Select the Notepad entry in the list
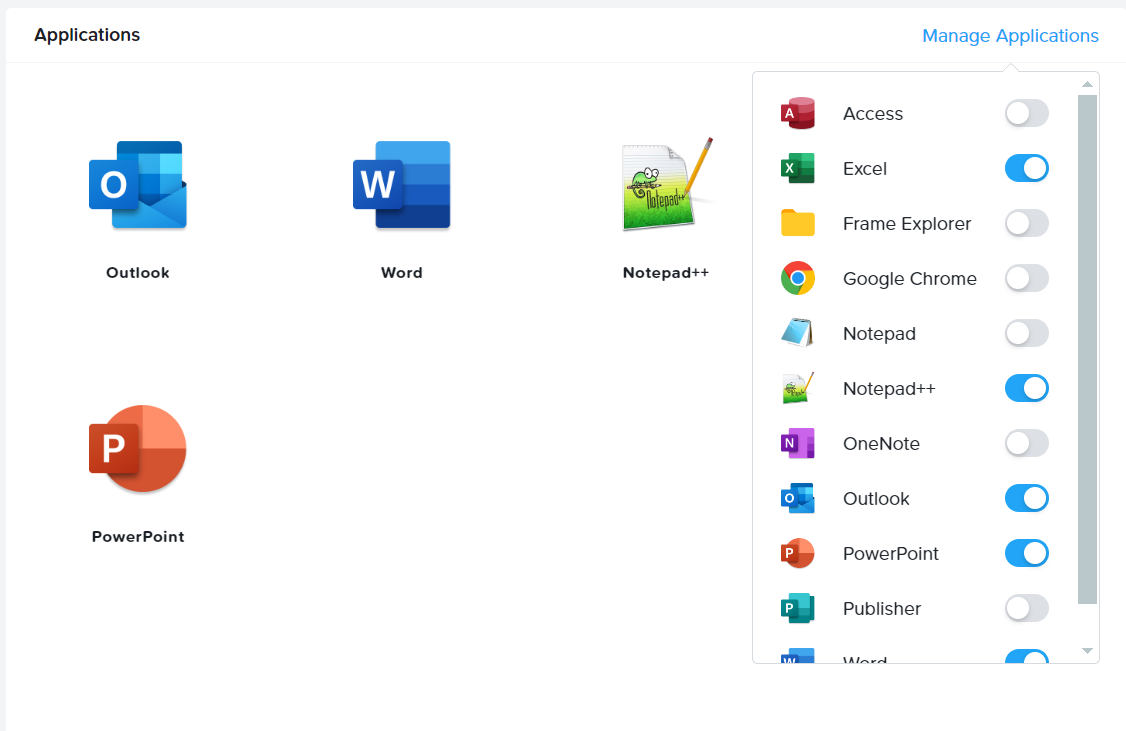Viewport: 1126px width, 731px height. click(x=878, y=333)
